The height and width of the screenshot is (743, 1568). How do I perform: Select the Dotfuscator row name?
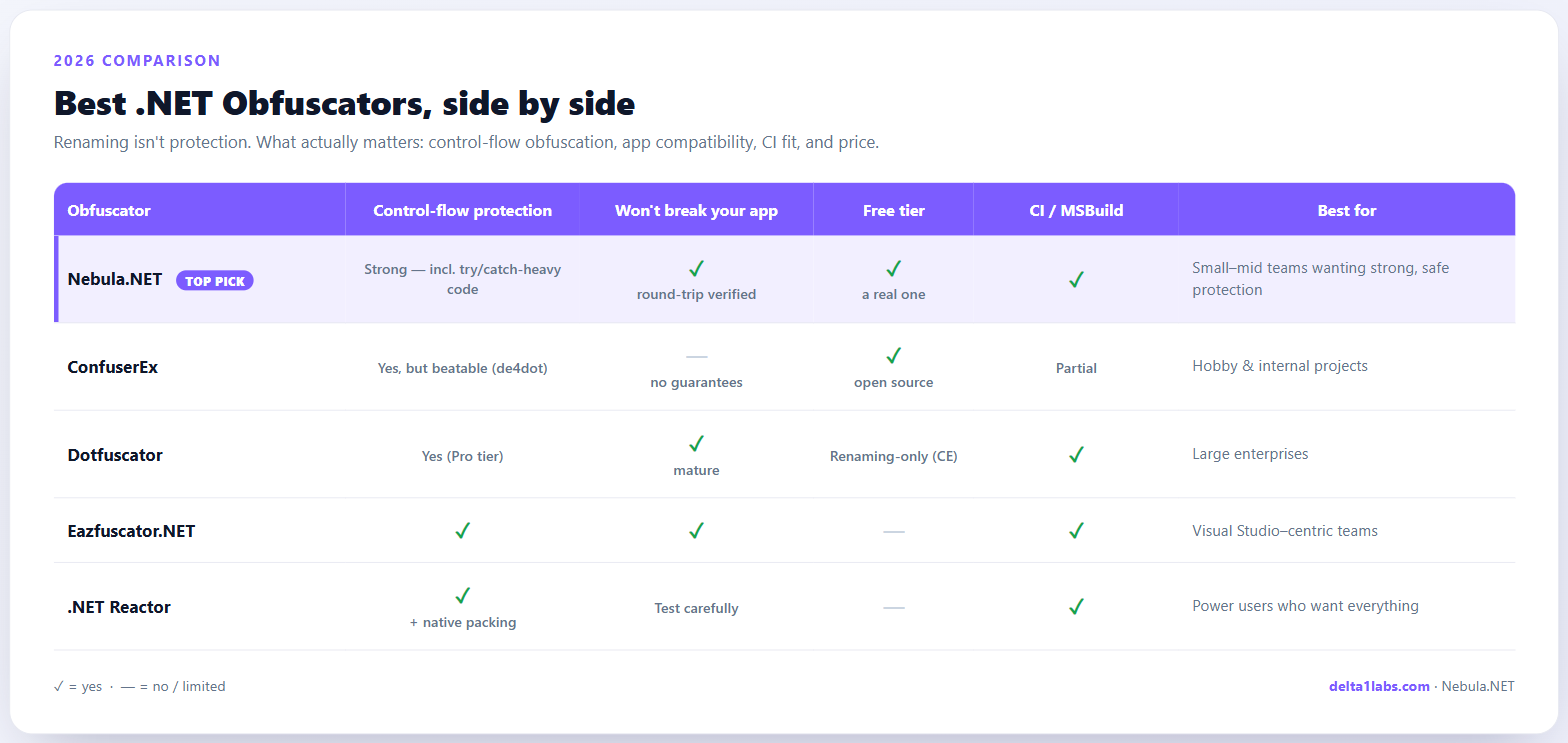coord(115,455)
